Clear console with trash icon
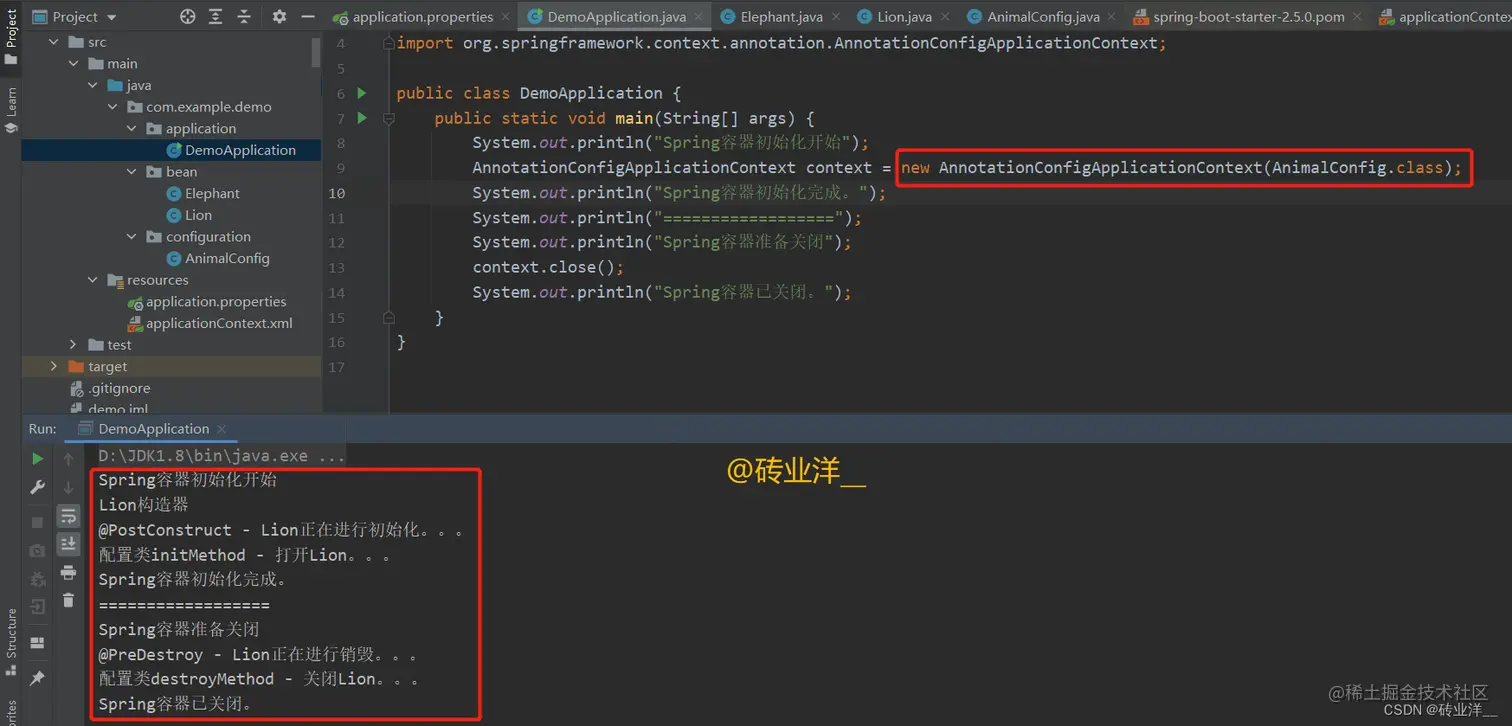The width and height of the screenshot is (1512, 726). 68,600
